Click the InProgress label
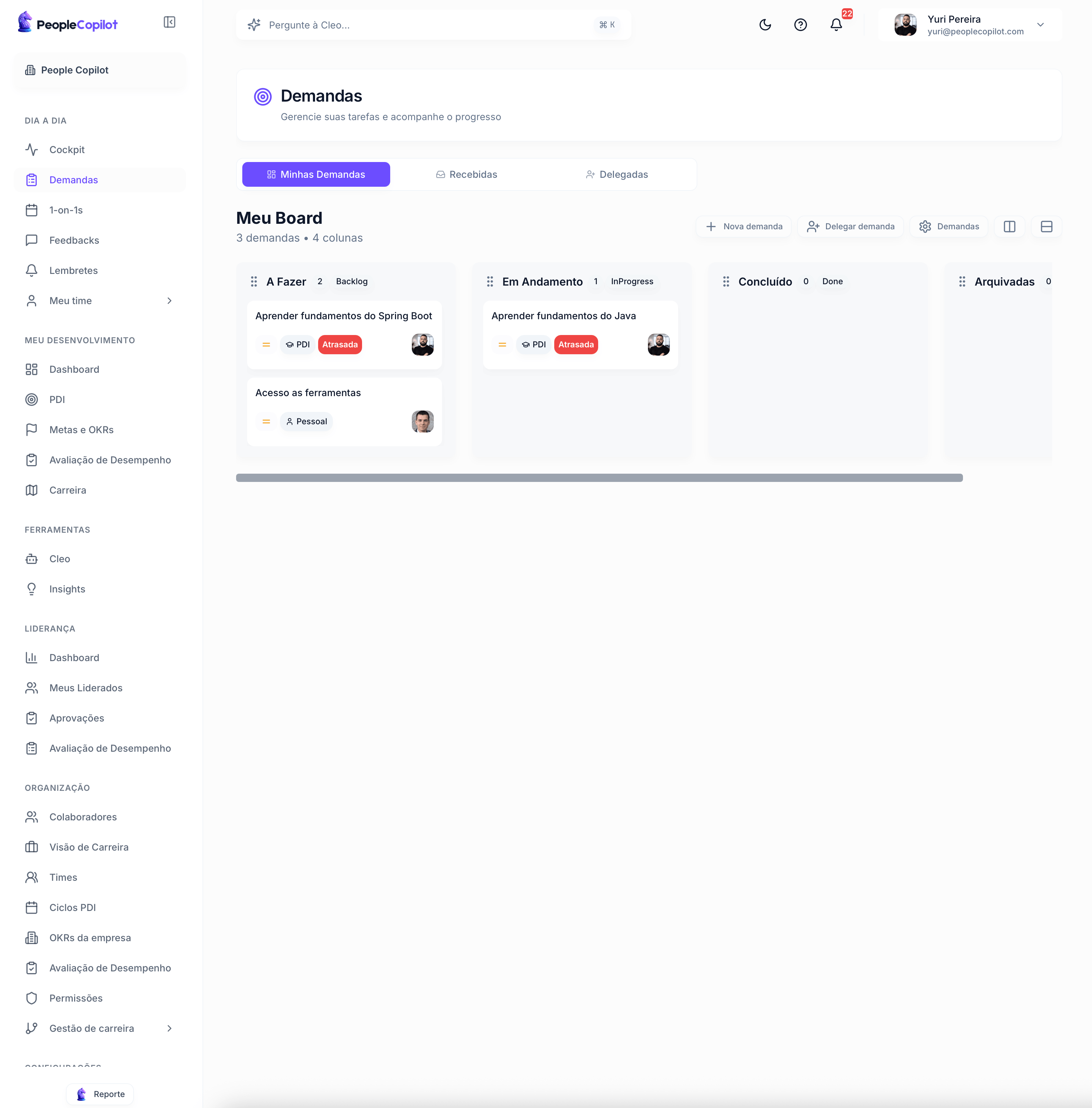This screenshot has width=1092, height=1108. pos(632,281)
